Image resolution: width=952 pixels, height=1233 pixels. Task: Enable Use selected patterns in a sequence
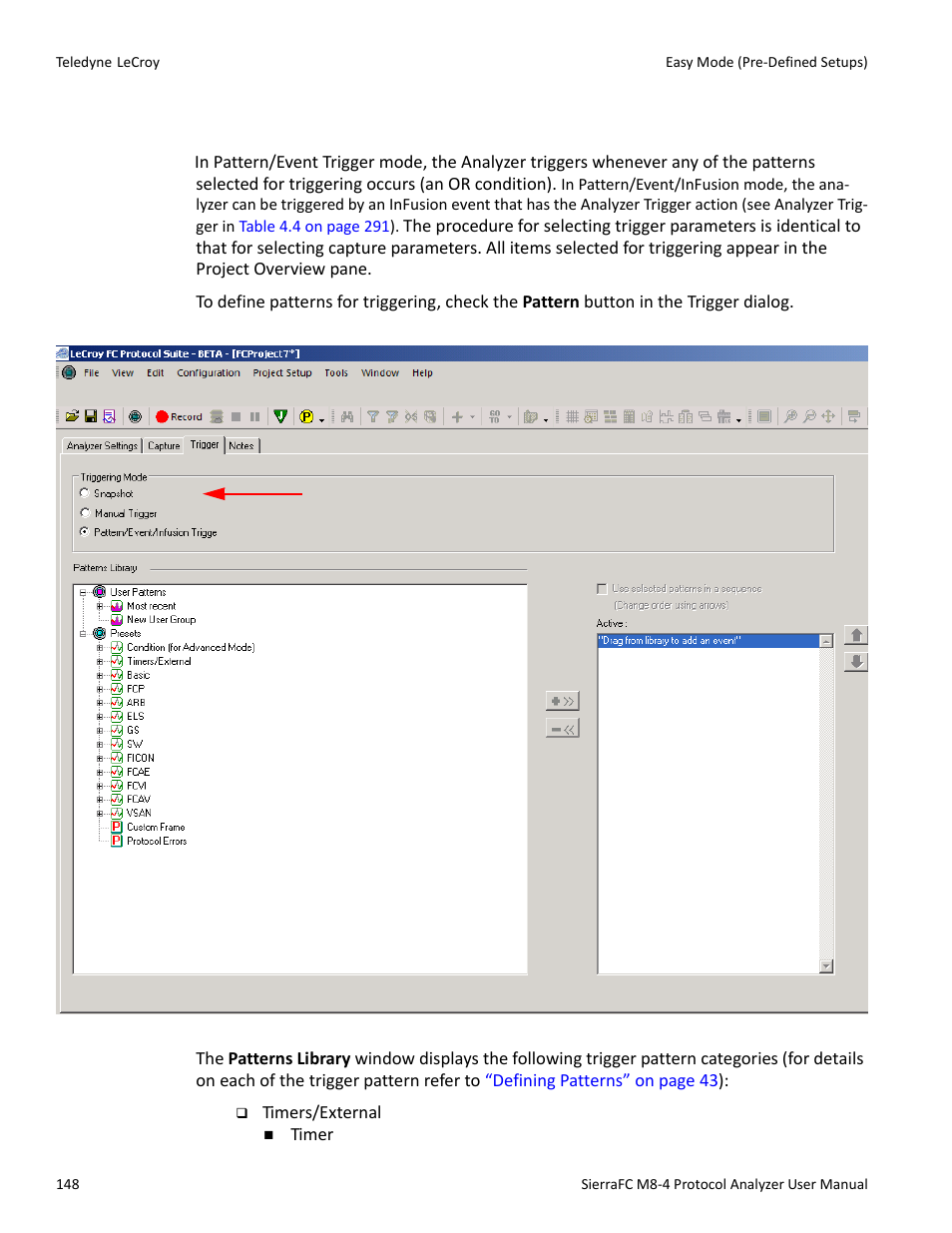click(x=602, y=589)
